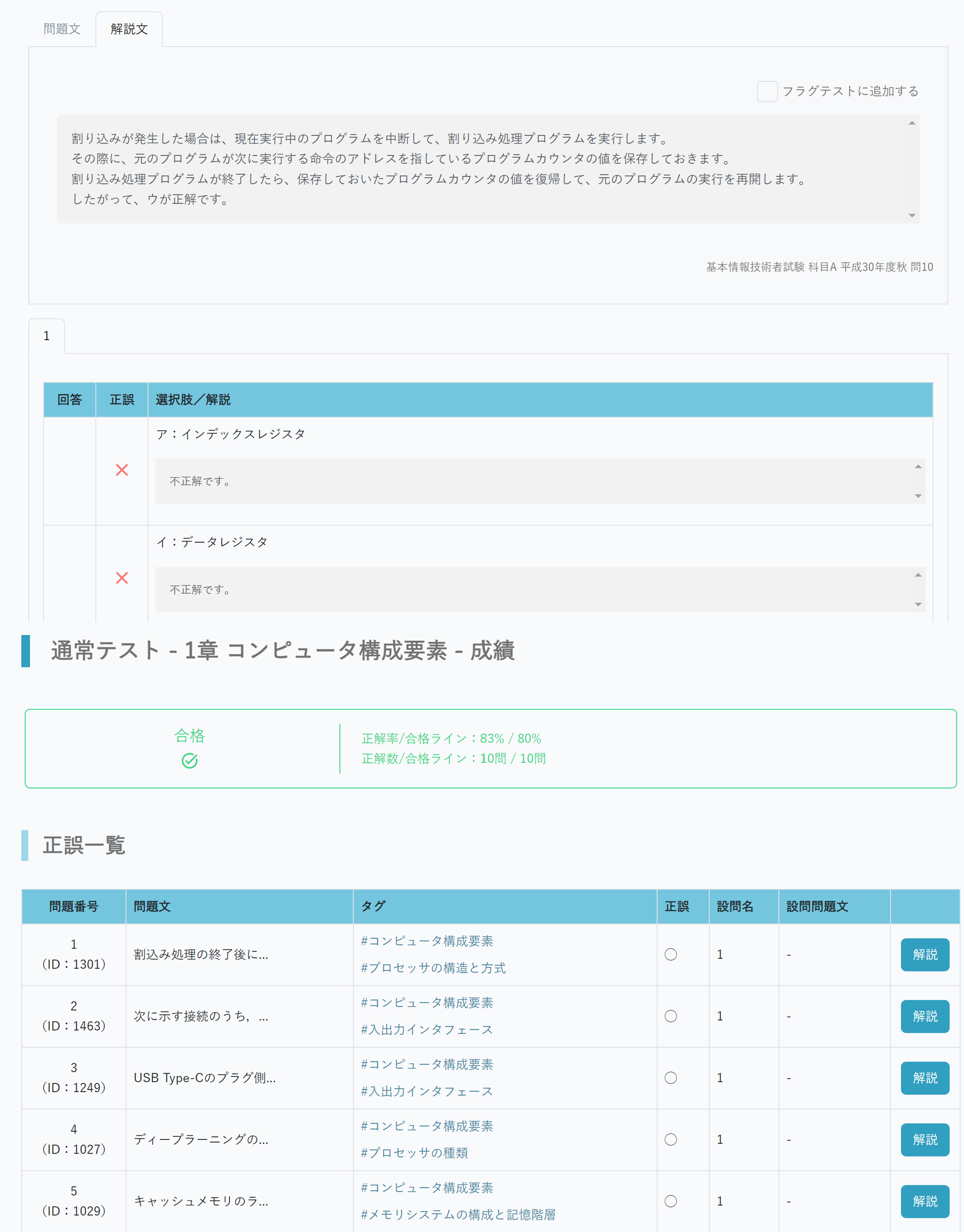Click 正解率/合格ライン：83% / 80% text
The image size is (964, 1232).
(x=451, y=739)
